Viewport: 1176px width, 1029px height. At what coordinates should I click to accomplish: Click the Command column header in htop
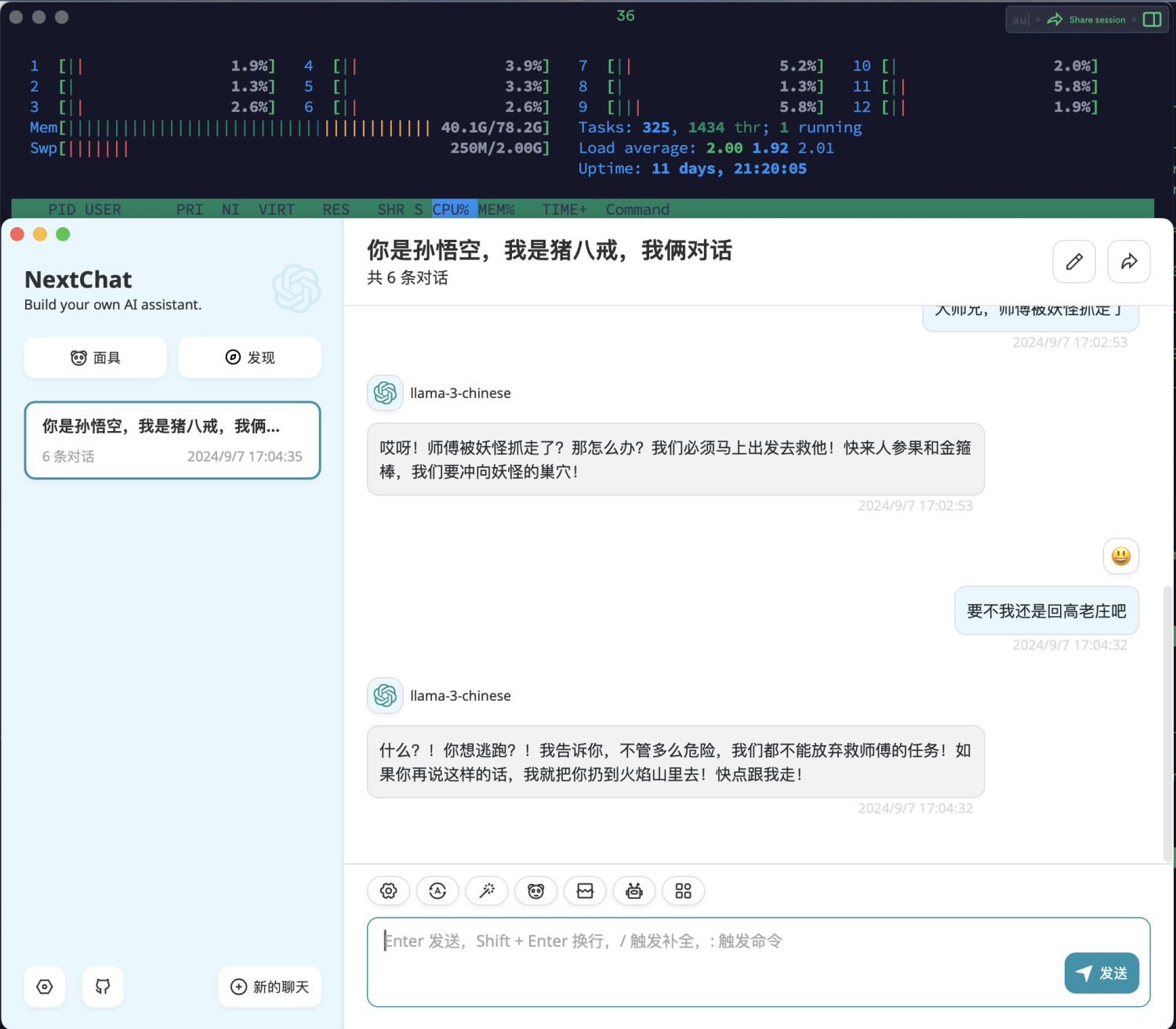pos(637,209)
